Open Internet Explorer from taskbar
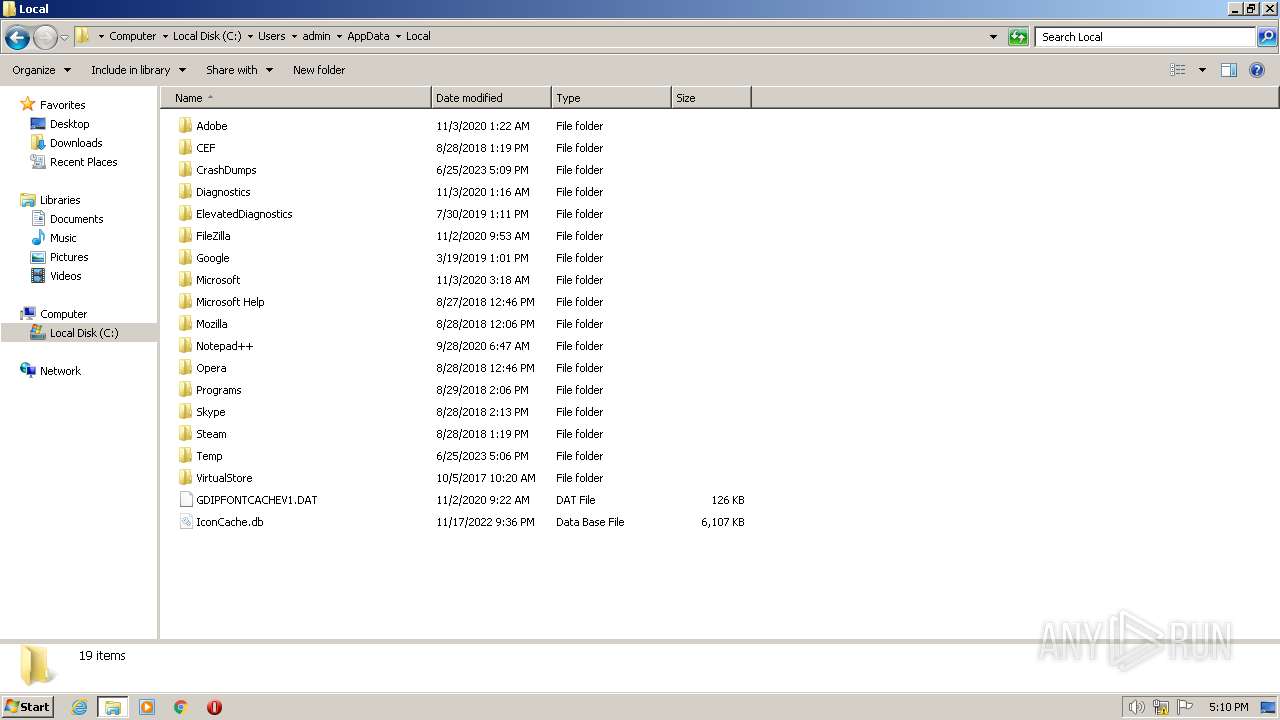This screenshot has width=1280, height=720. pyautogui.click(x=79, y=707)
